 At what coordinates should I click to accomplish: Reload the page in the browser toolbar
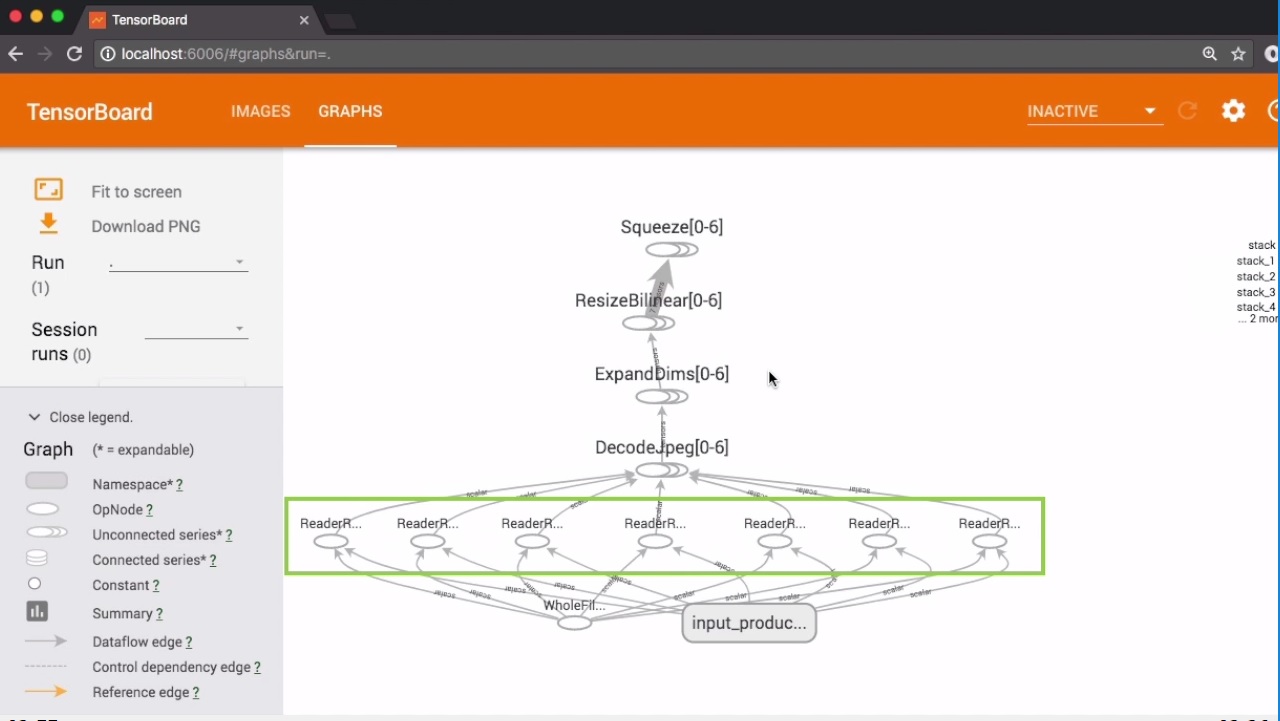pos(74,54)
